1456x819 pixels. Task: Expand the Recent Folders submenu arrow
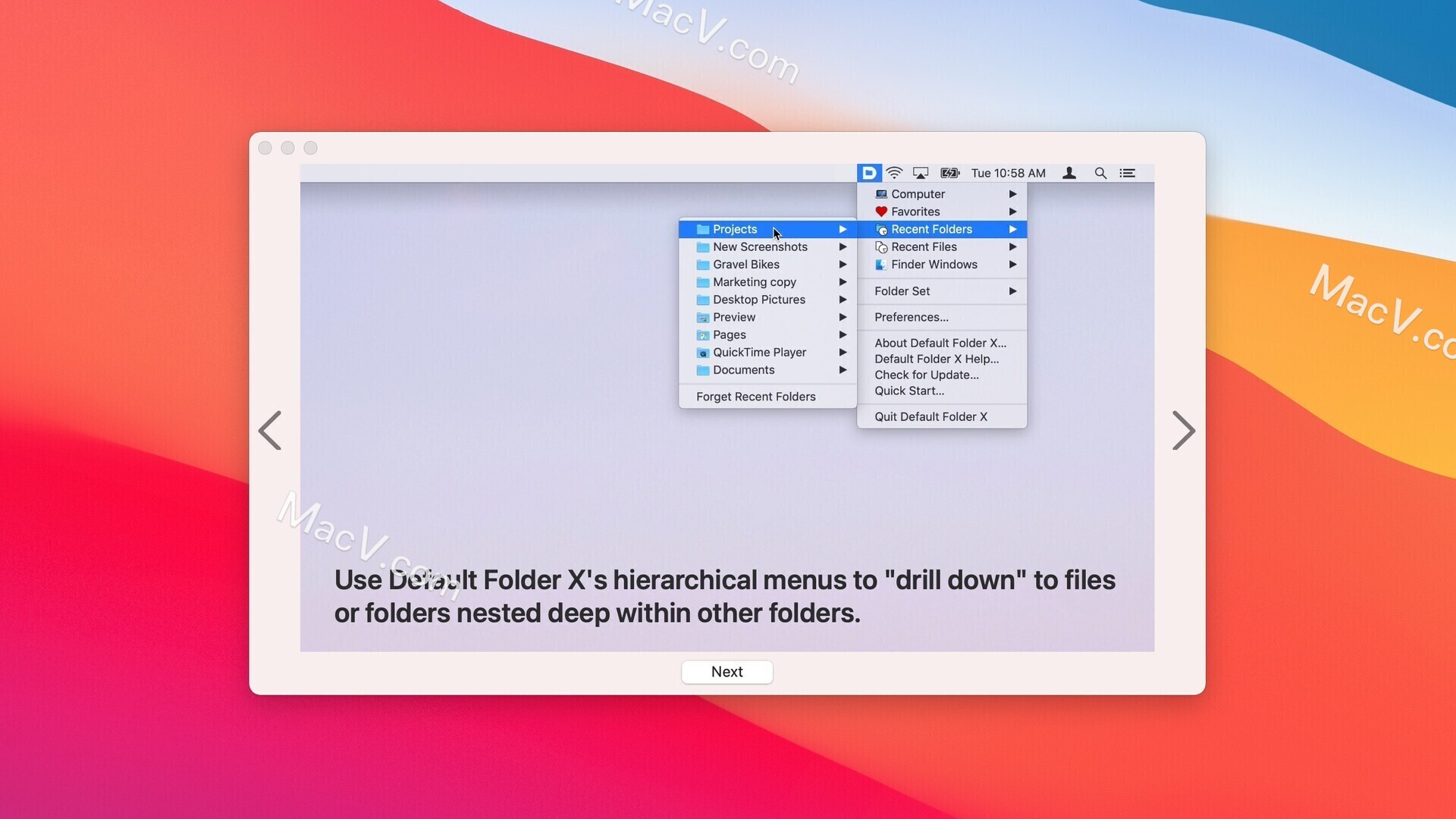pyautogui.click(x=1012, y=229)
